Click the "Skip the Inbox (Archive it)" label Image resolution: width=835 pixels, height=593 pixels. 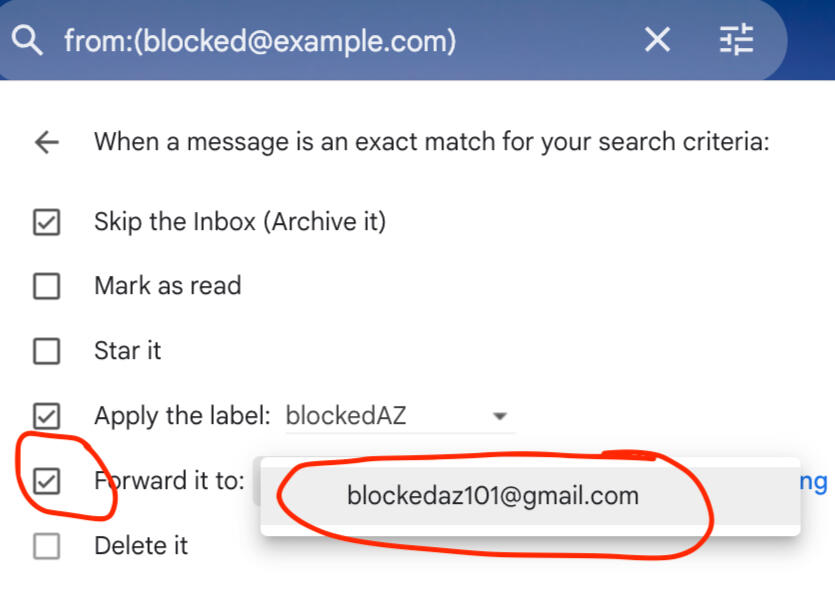coord(239,221)
